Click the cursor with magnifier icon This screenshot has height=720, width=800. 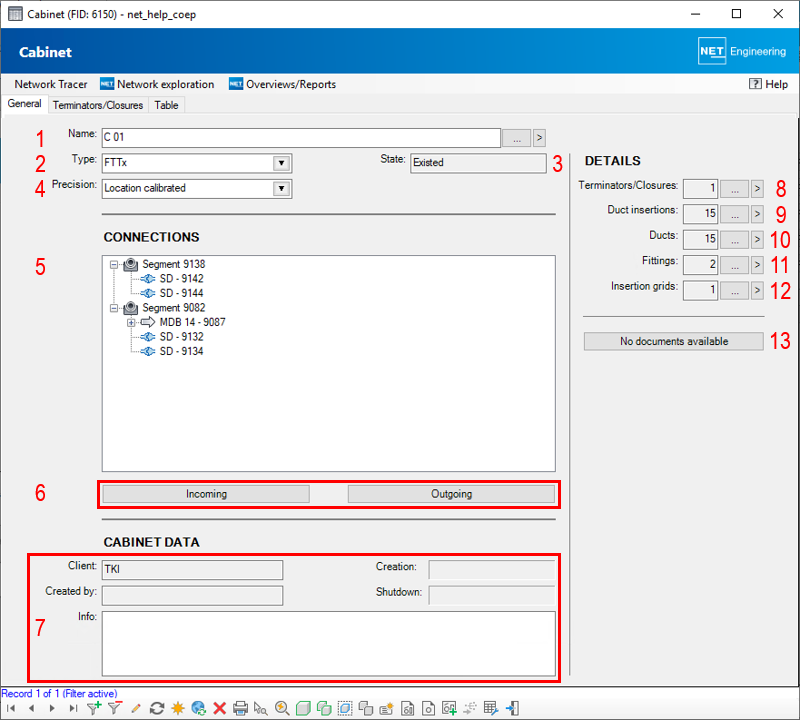tap(261, 708)
